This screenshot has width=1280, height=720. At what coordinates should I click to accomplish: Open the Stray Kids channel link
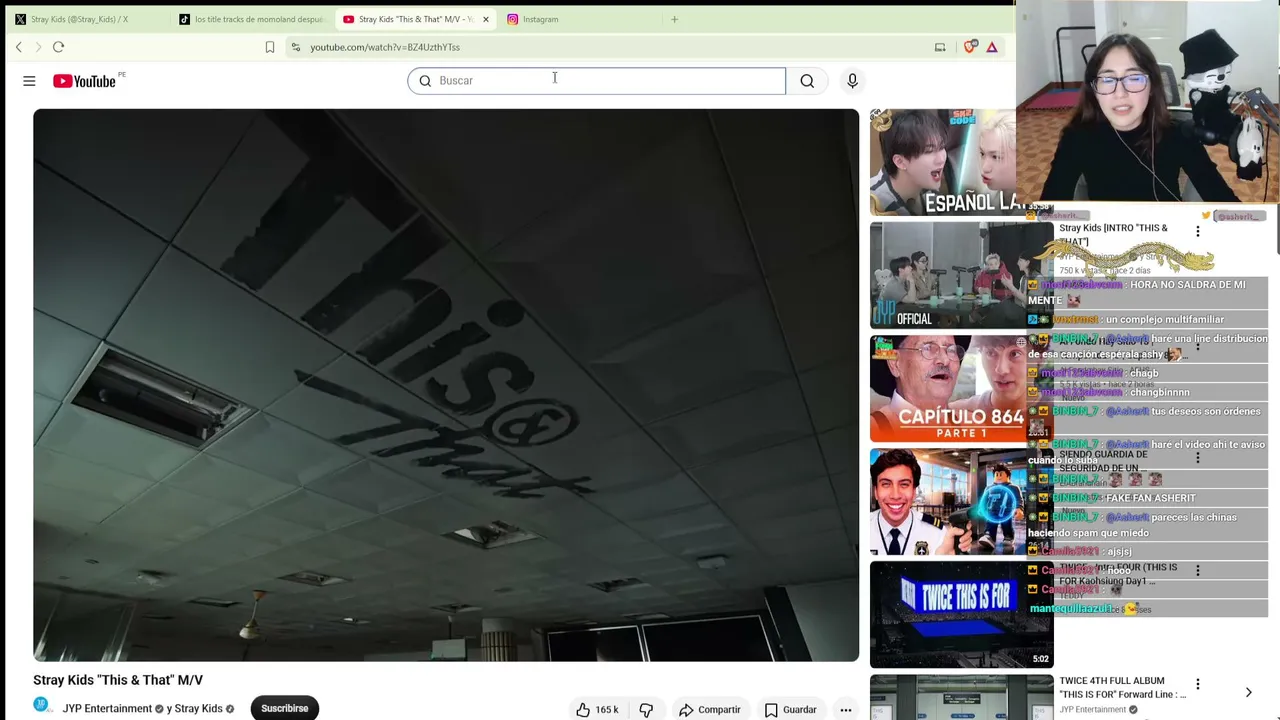click(199, 709)
